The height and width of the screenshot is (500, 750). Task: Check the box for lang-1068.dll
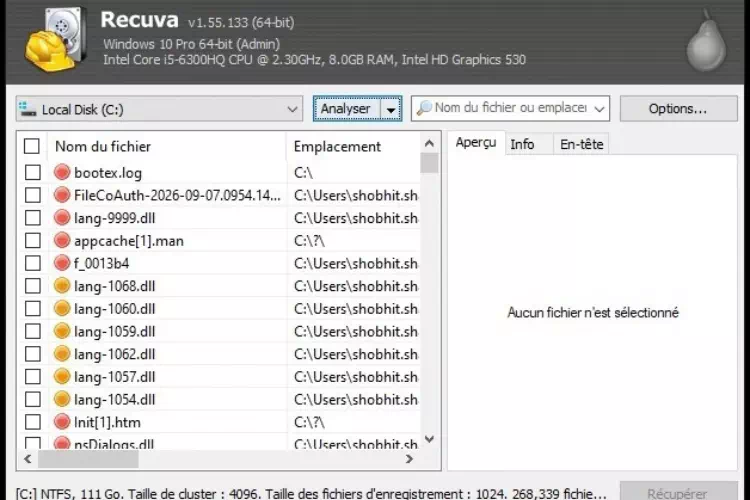[33, 286]
